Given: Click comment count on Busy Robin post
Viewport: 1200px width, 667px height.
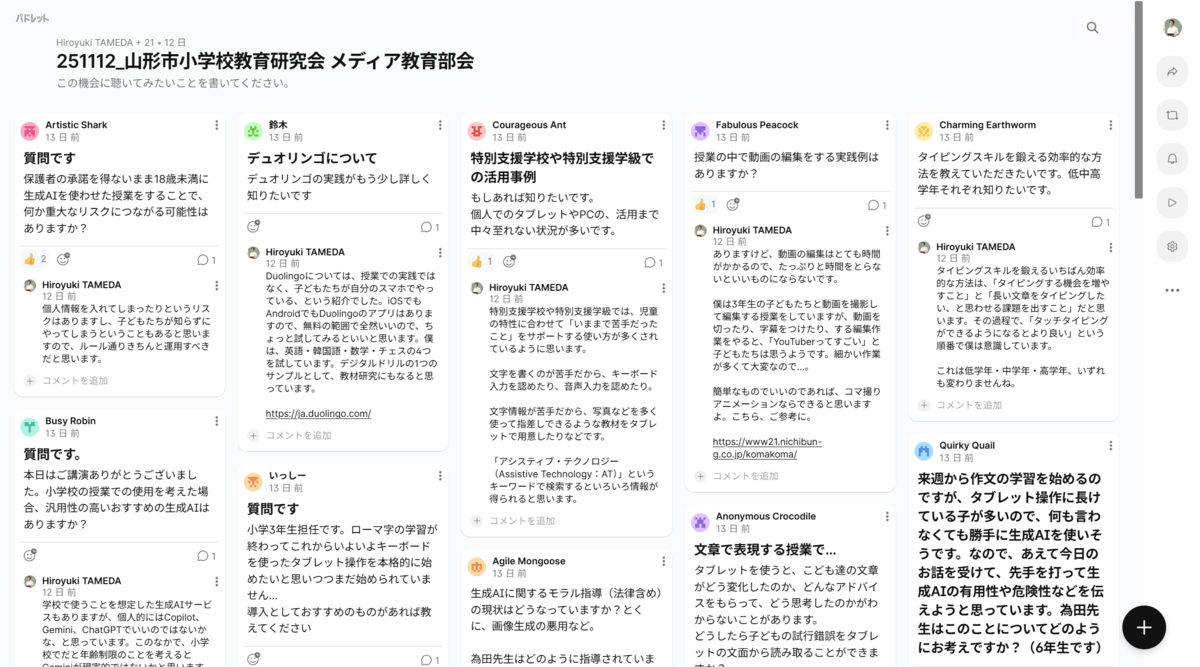Looking at the screenshot, I should click(206, 556).
